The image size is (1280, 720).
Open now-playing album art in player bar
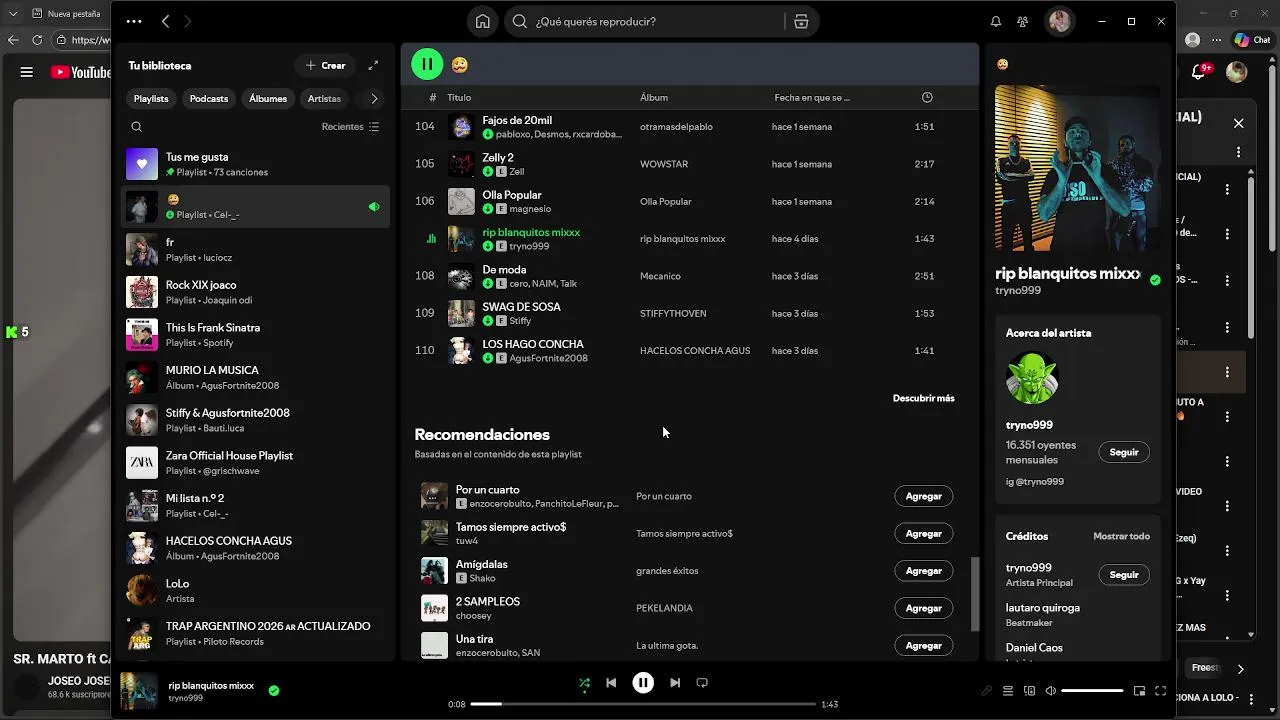[139, 691]
